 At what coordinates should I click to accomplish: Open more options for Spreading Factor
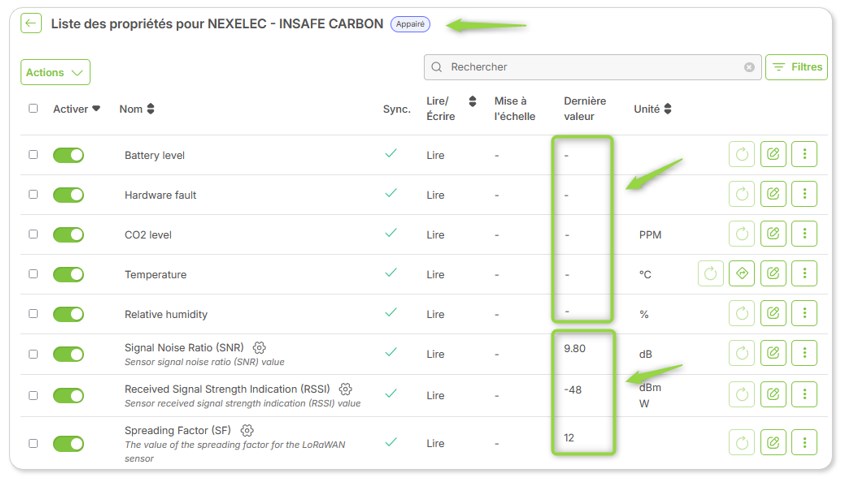tap(804, 443)
